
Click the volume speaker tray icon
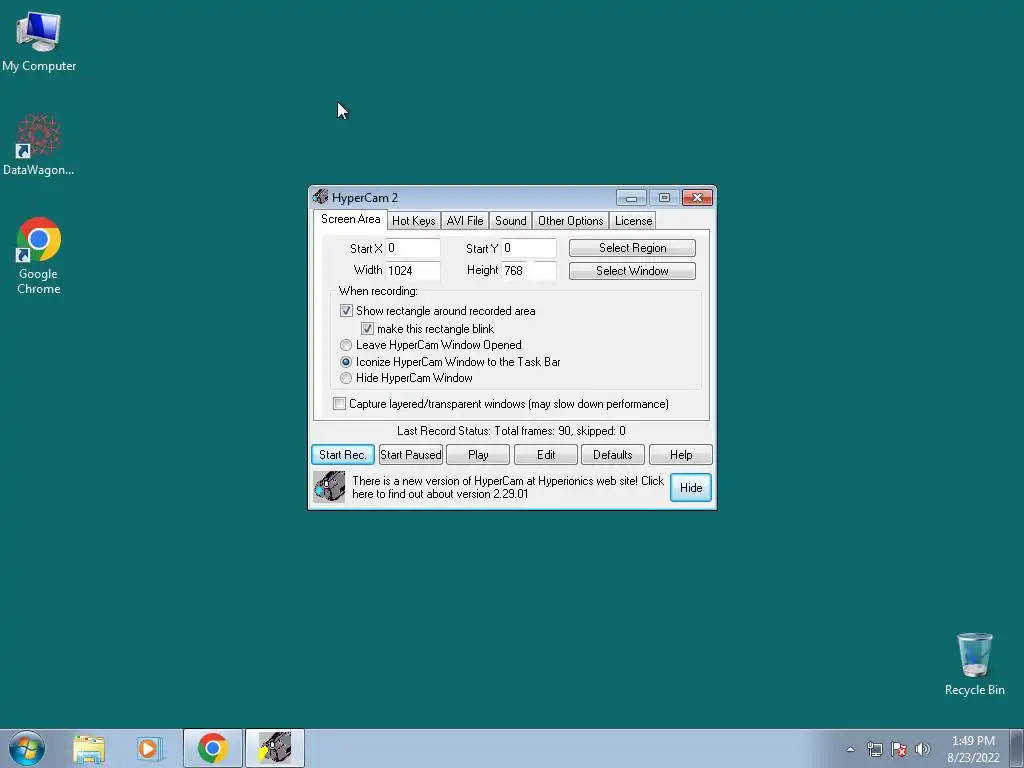pyautogui.click(x=923, y=749)
